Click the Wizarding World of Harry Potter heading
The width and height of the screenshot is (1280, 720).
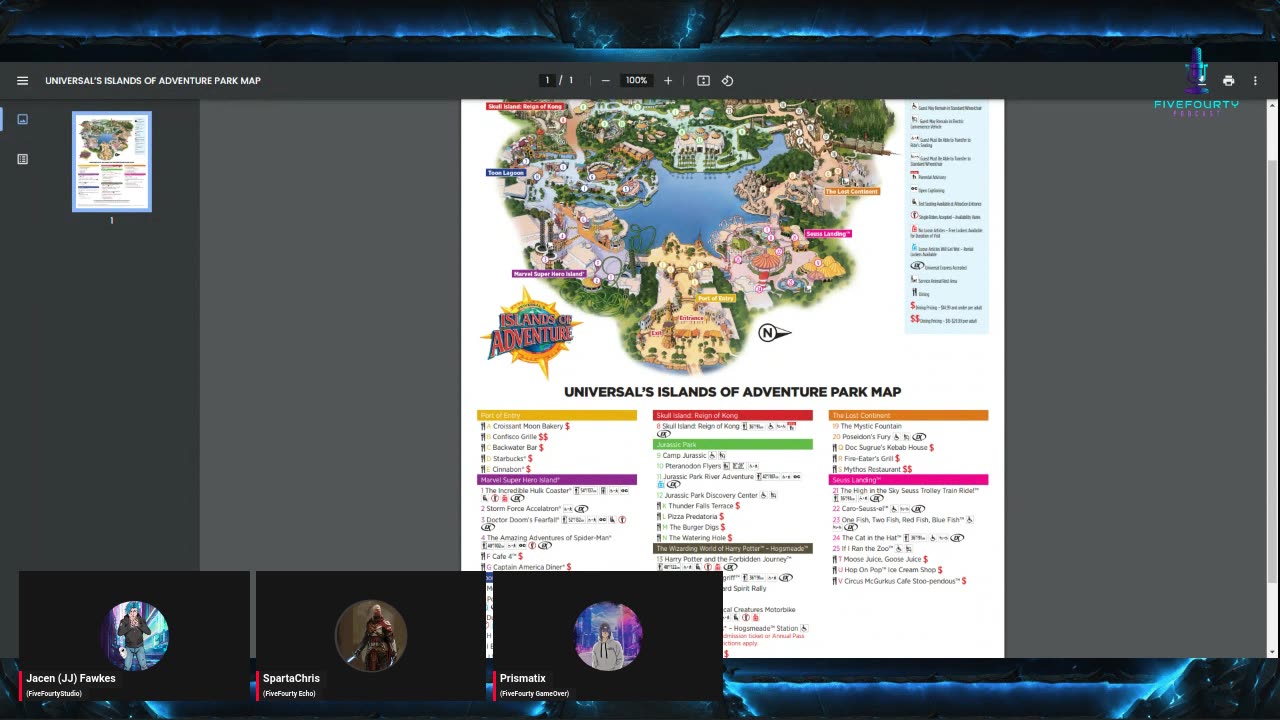(x=733, y=549)
